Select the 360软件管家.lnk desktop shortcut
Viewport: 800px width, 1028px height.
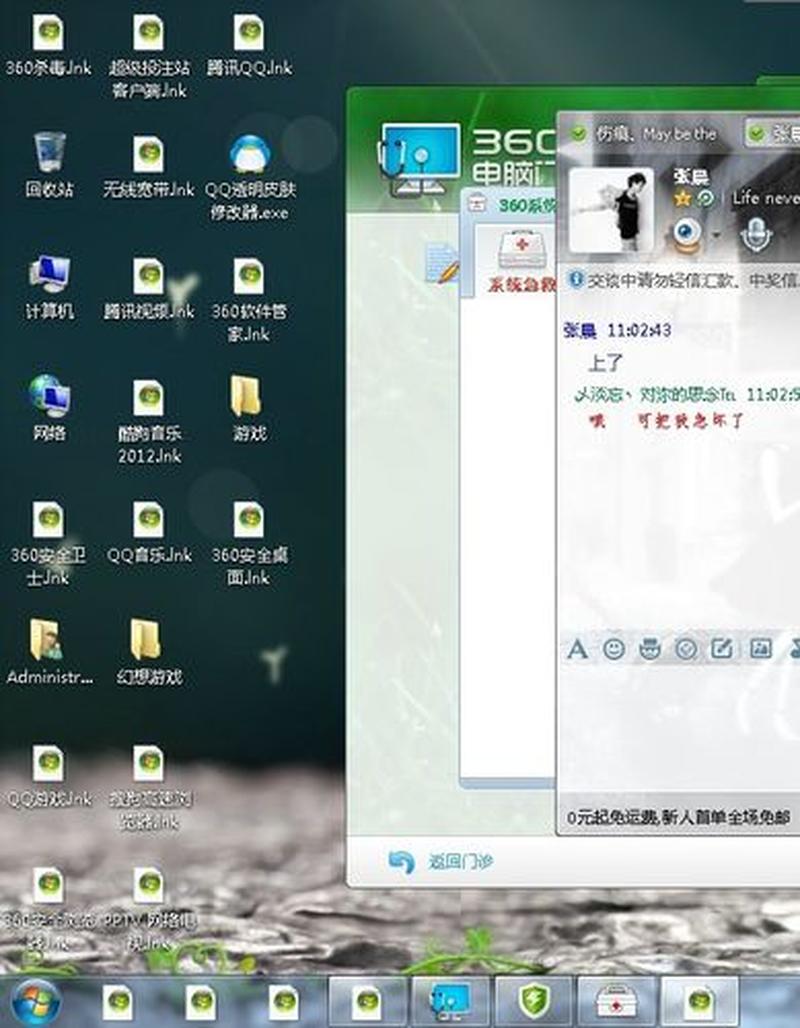pos(249,299)
